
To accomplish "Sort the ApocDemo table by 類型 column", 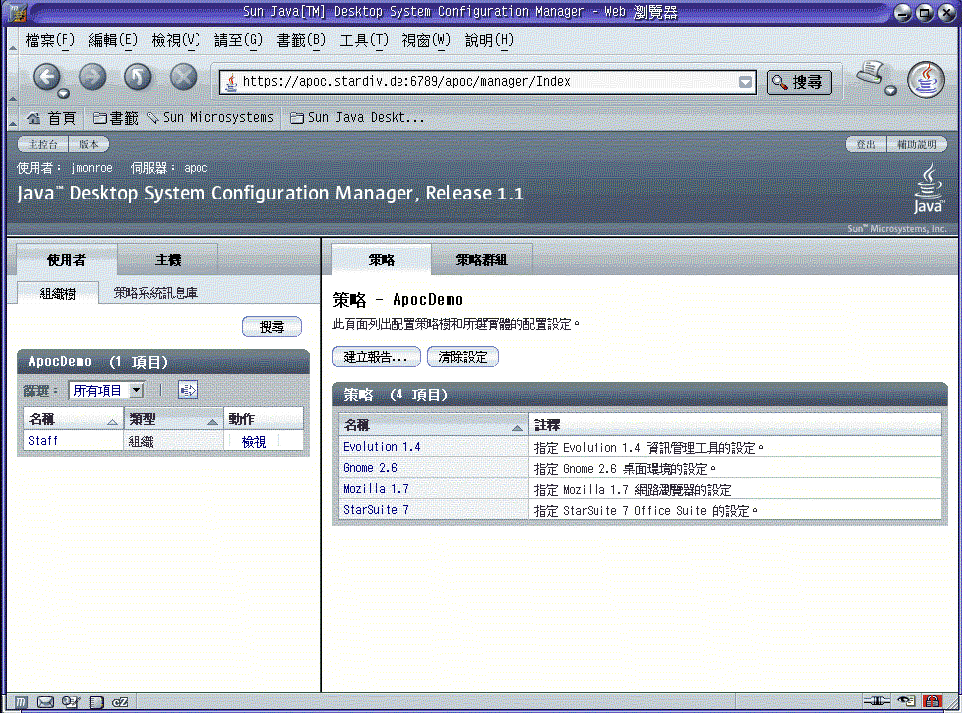I will (x=174, y=420).
